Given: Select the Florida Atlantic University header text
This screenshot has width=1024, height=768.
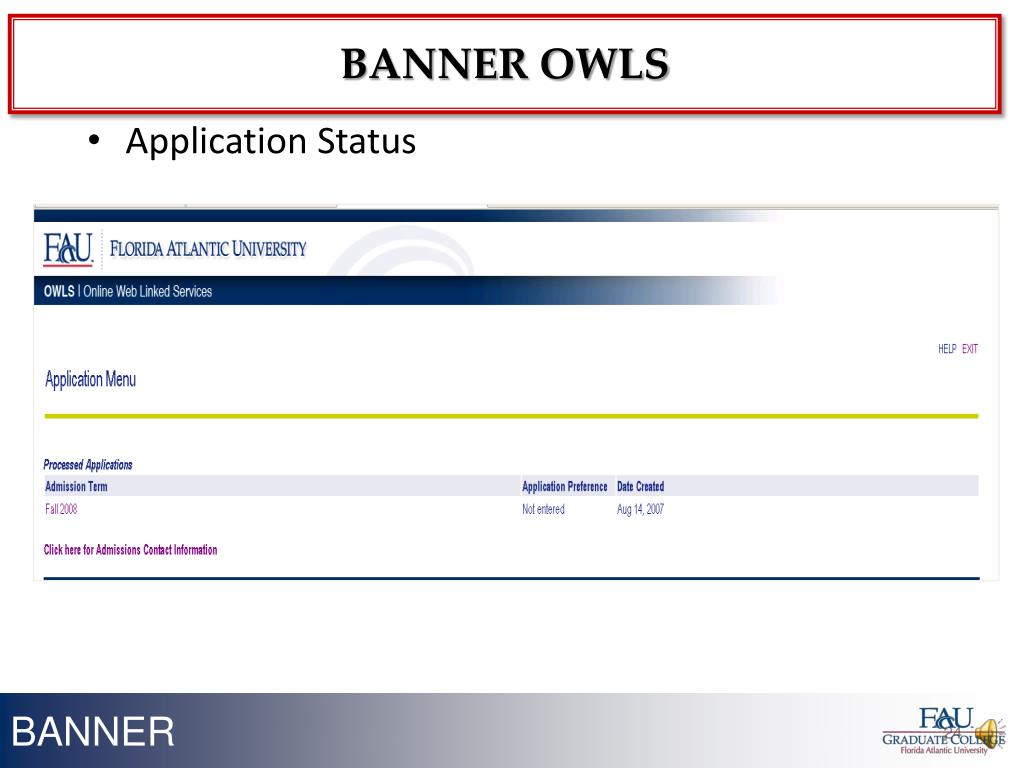Looking at the screenshot, I should [x=208, y=249].
